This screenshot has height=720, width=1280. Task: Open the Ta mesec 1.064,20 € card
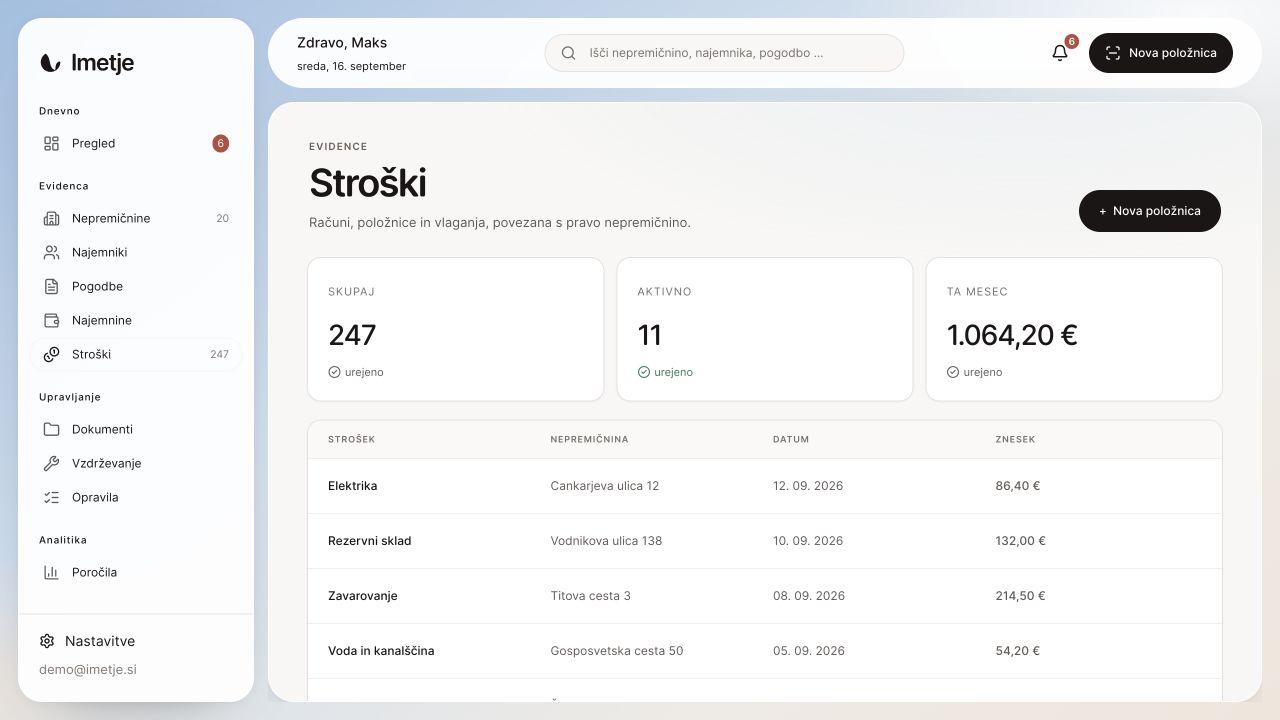tap(1074, 329)
